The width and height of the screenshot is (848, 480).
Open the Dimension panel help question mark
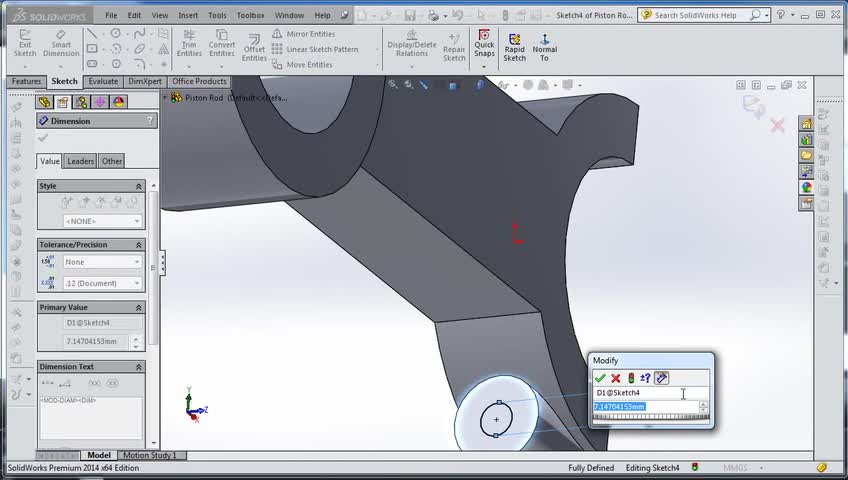[x=150, y=121]
